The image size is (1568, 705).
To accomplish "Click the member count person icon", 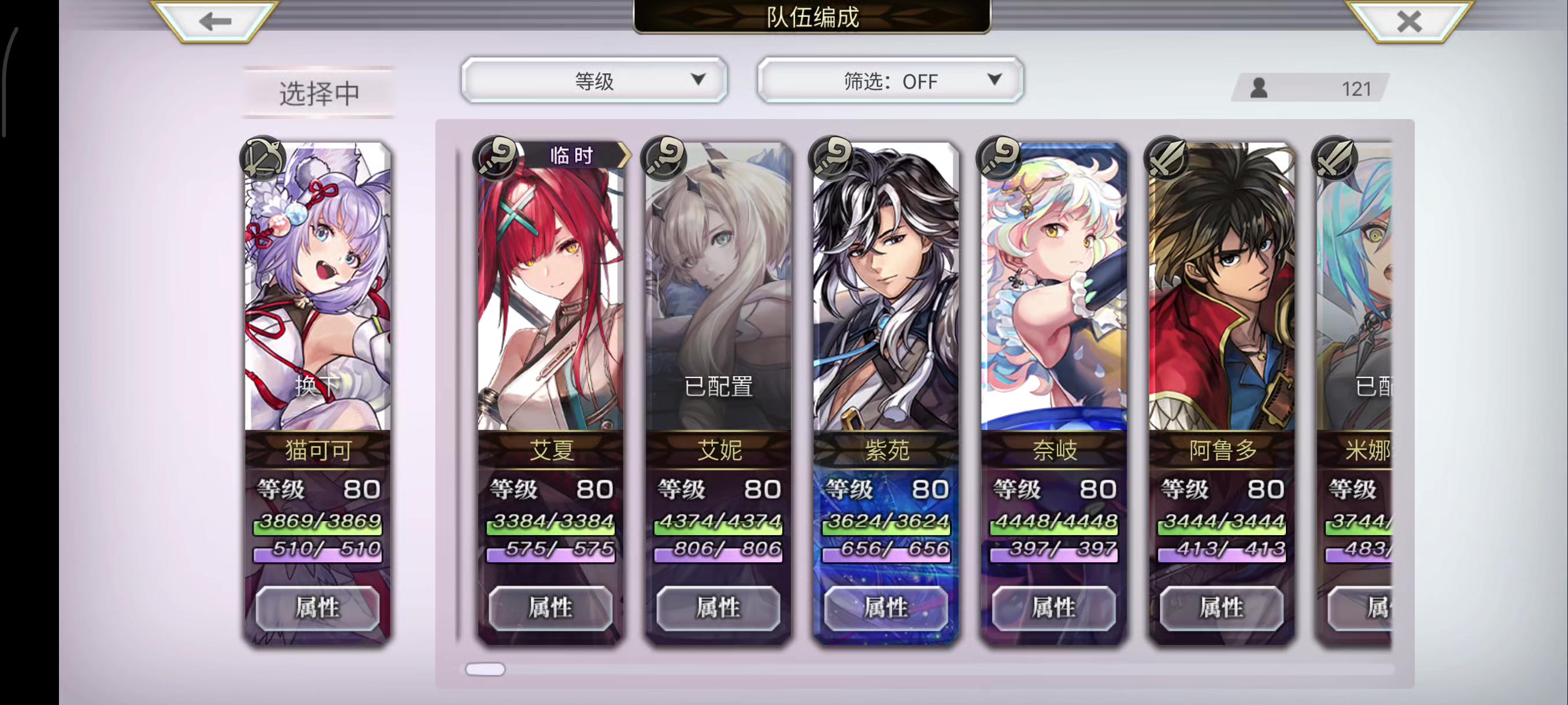I will pyautogui.click(x=1259, y=88).
